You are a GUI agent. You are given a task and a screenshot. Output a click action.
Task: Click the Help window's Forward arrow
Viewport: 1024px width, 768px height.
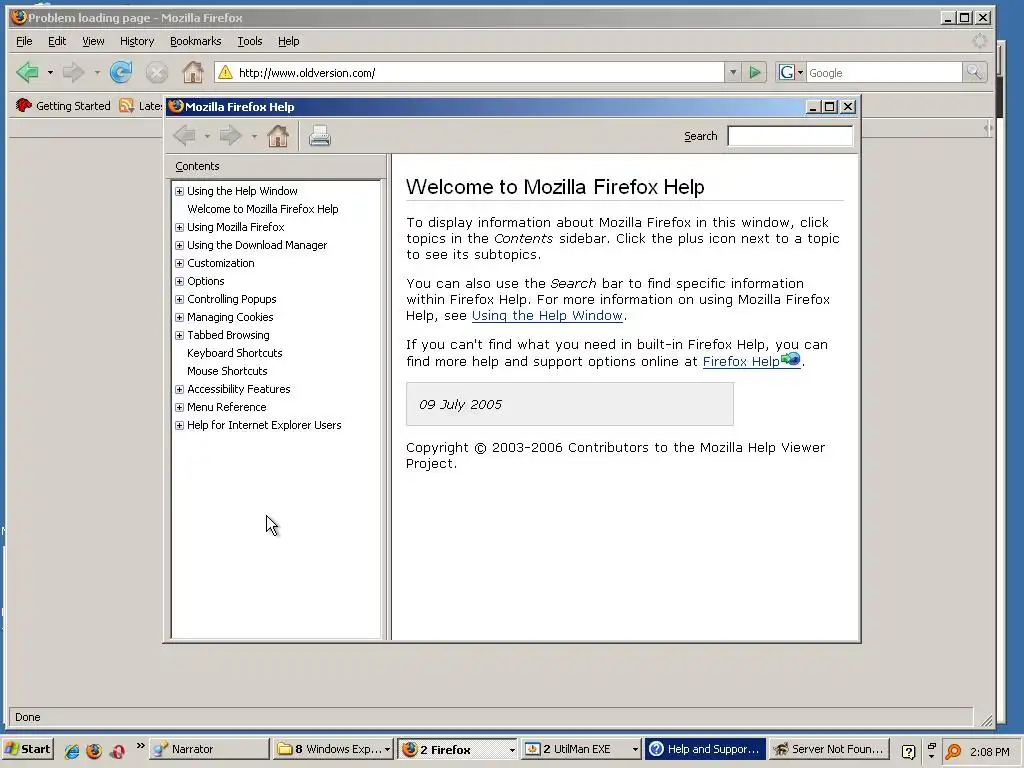coord(231,136)
